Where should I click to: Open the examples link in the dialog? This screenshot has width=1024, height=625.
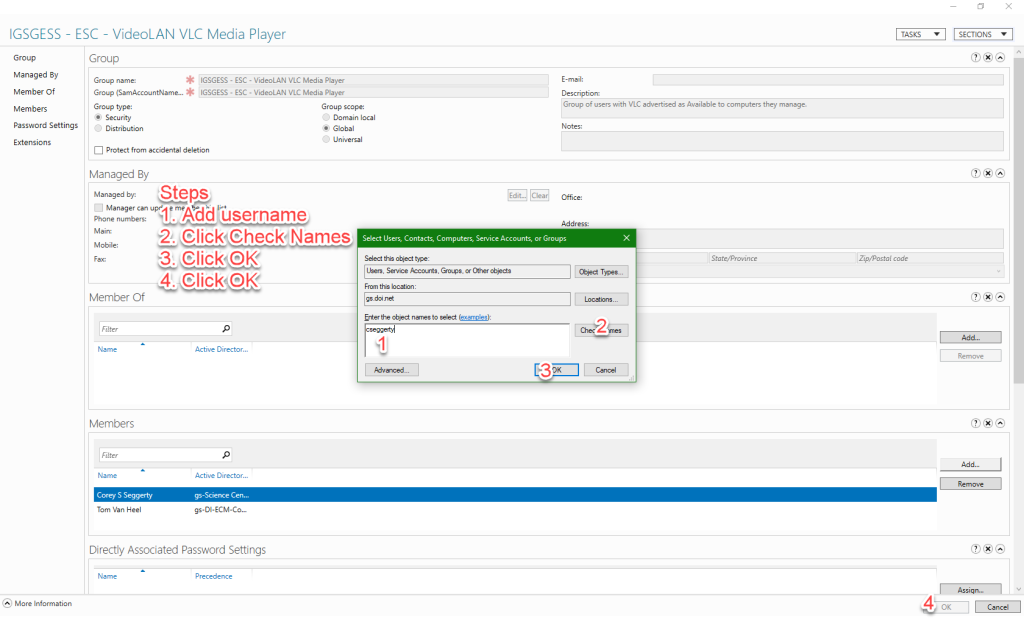473,317
